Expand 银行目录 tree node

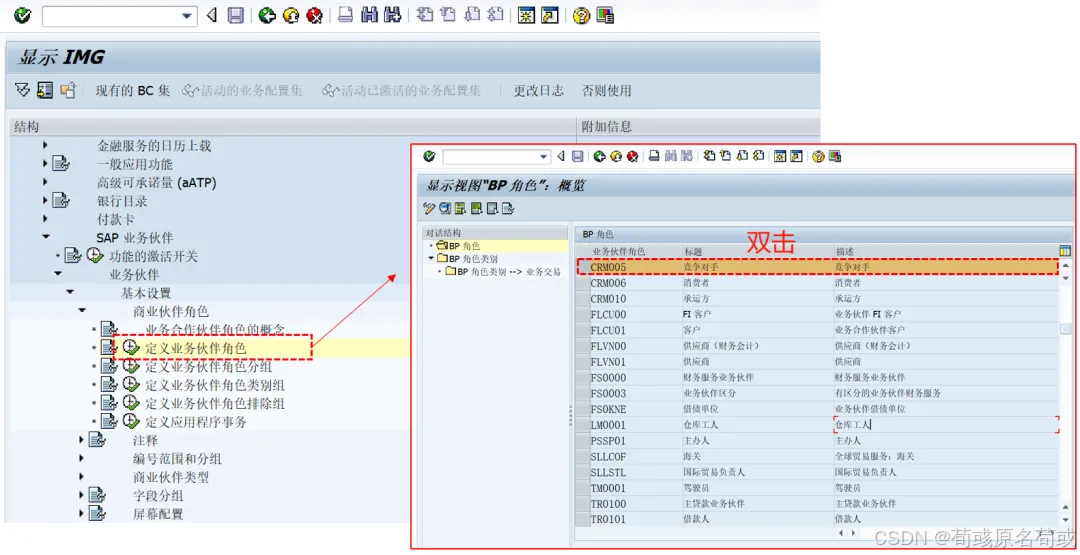click(x=45, y=200)
